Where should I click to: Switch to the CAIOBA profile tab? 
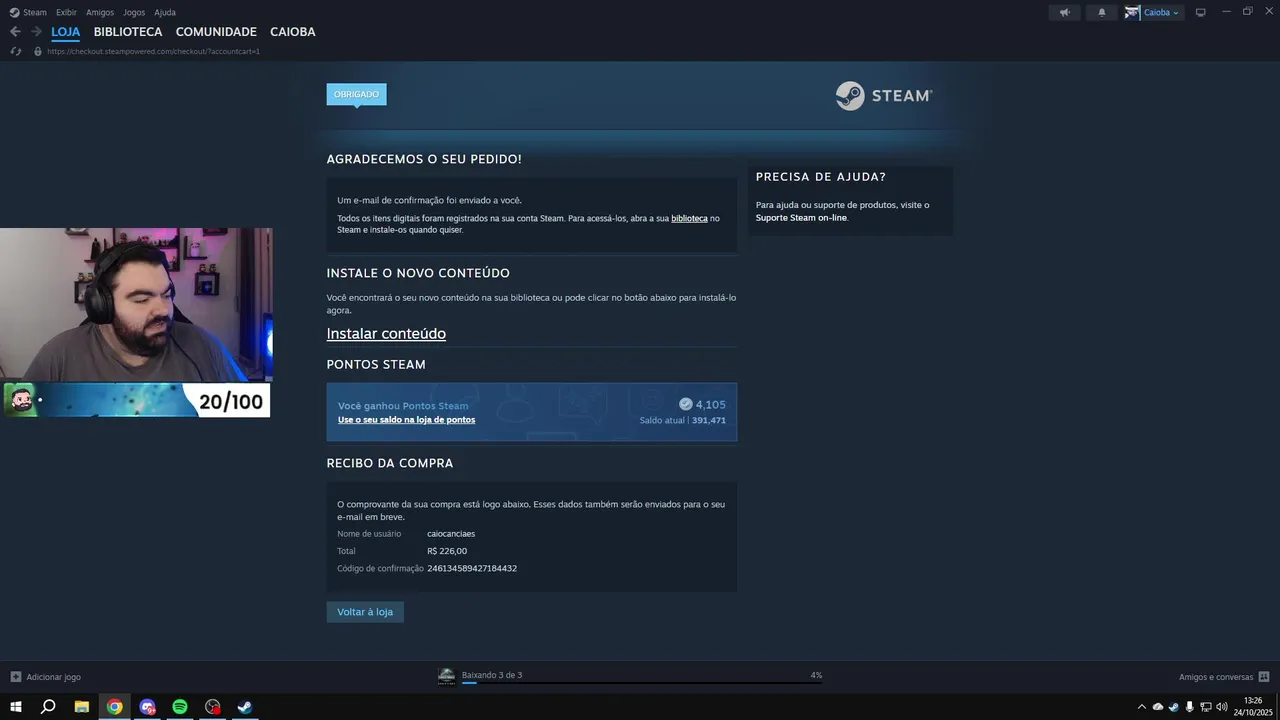(292, 32)
